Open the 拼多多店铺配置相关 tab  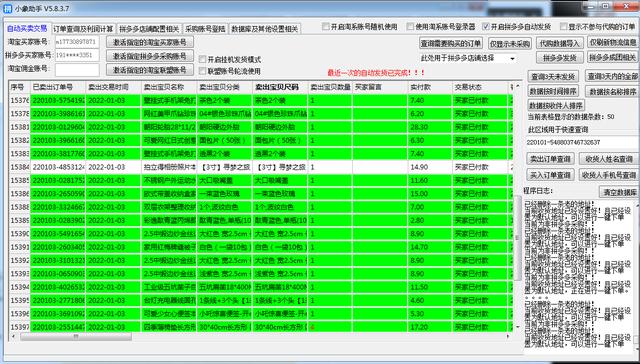149,29
